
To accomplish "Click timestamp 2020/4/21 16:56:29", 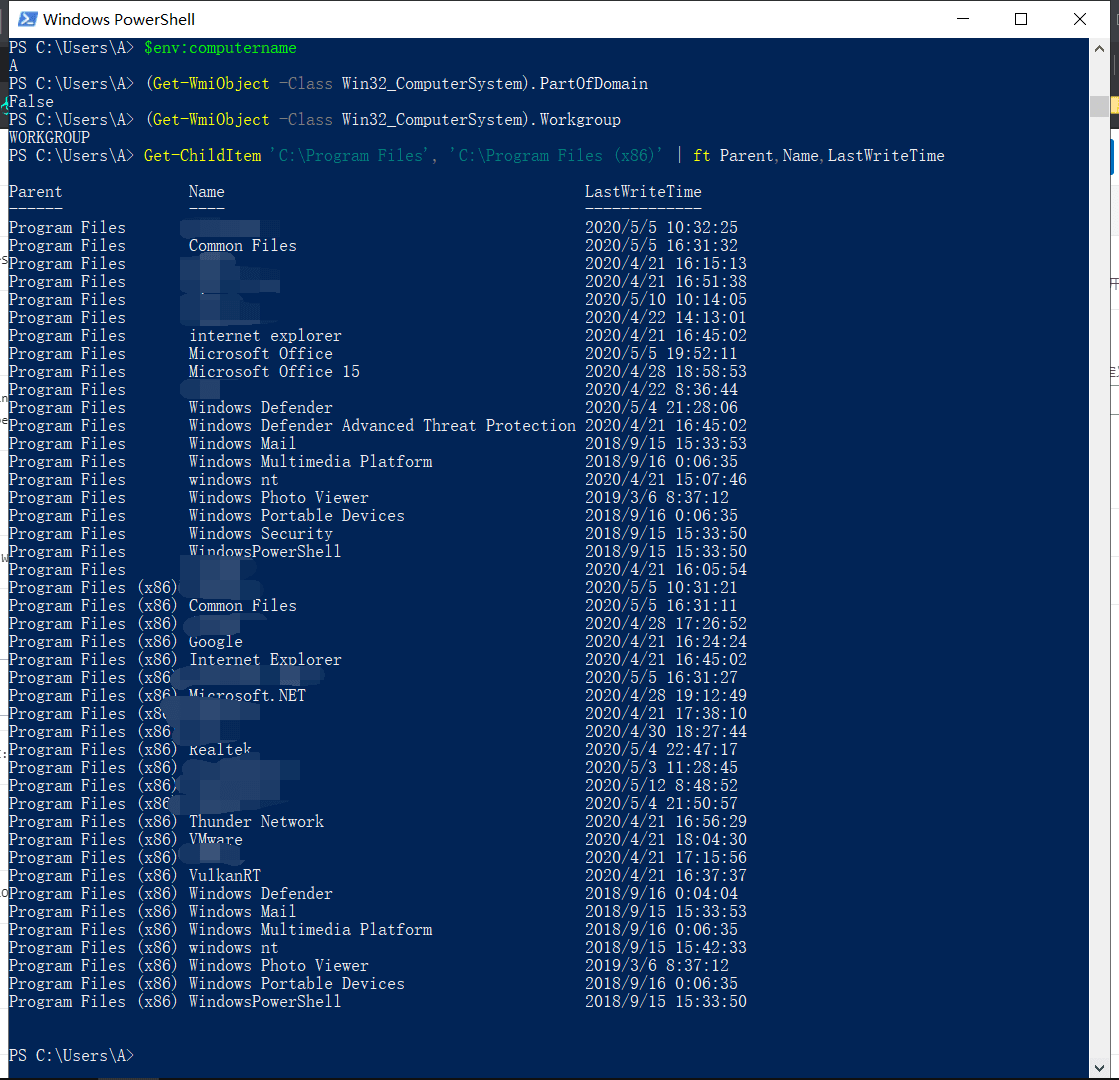I will tap(666, 822).
